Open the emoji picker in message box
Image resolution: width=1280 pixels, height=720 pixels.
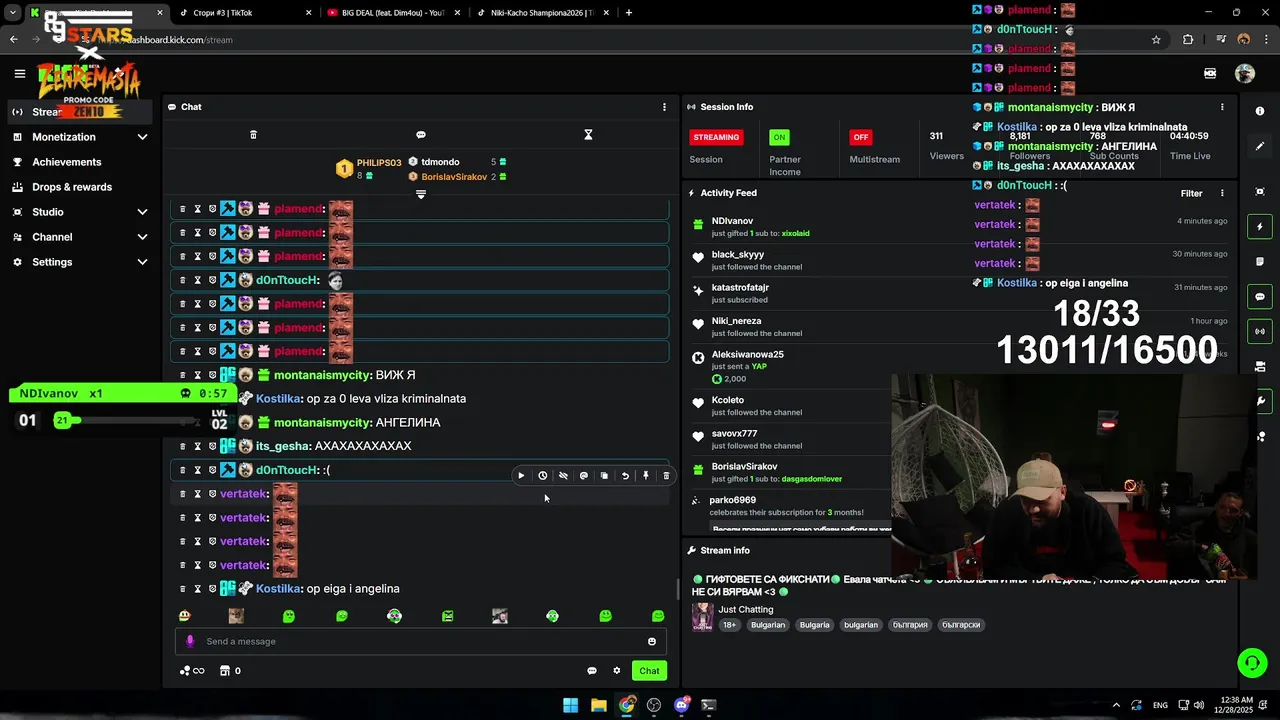pyautogui.click(x=652, y=642)
